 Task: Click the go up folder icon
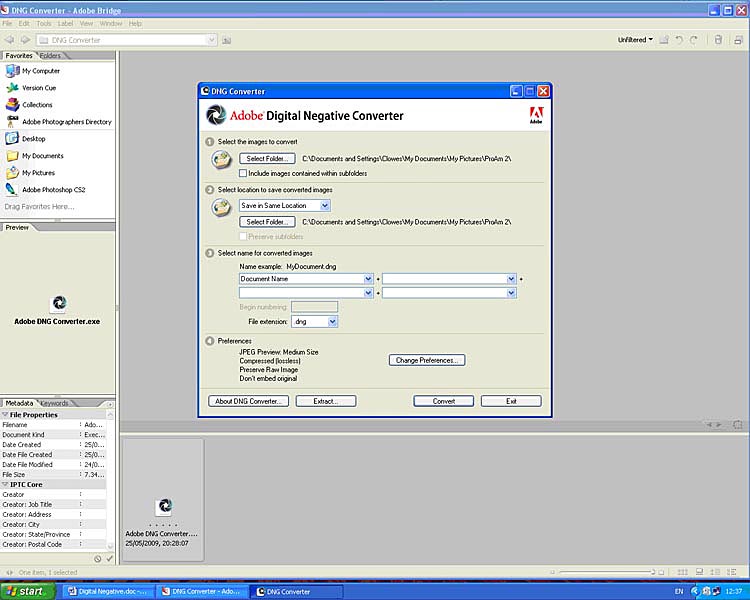227,40
